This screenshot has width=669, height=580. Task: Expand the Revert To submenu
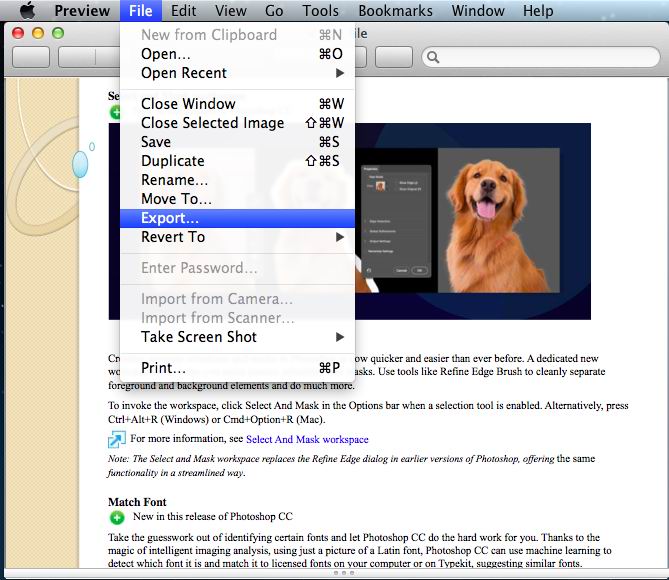coord(237,237)
